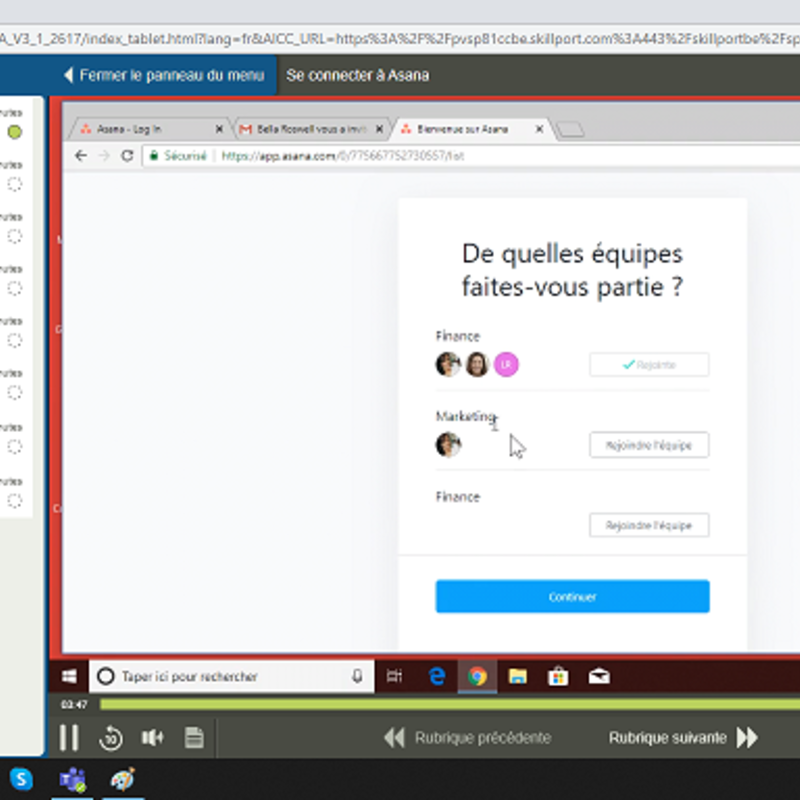800x800 pixels.
Task: Rewind the video 10 seconds
Action: pos(111,738)
